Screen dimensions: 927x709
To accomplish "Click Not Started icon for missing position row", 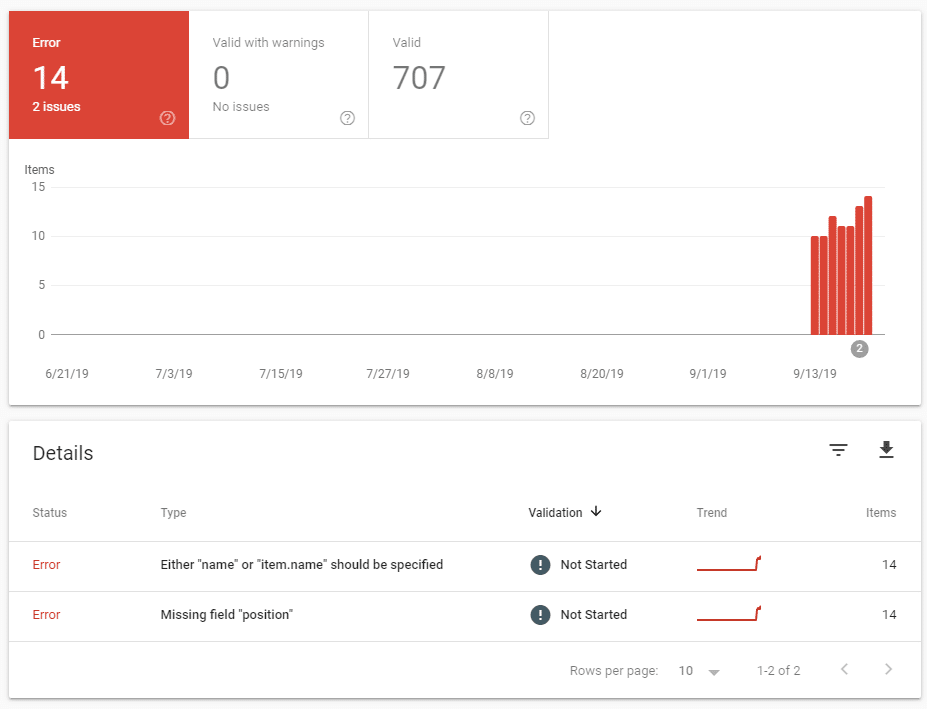I will [x=540, y=615].
